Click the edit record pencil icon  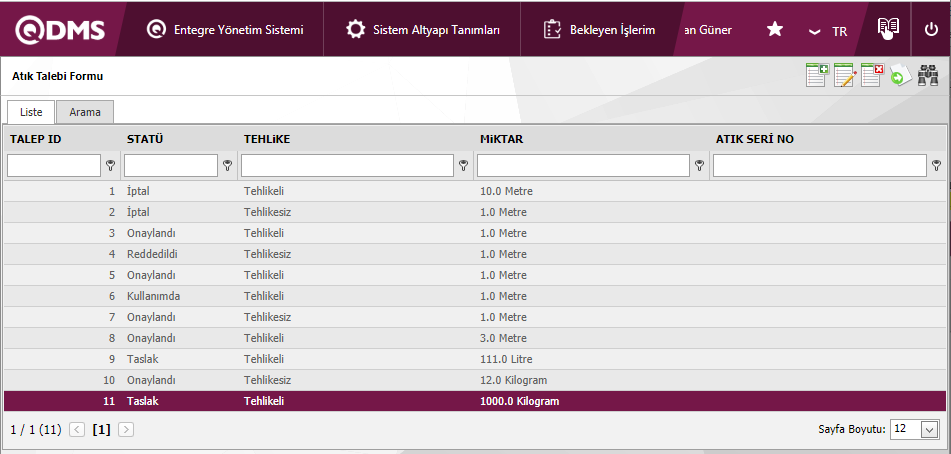click(845, 76)
